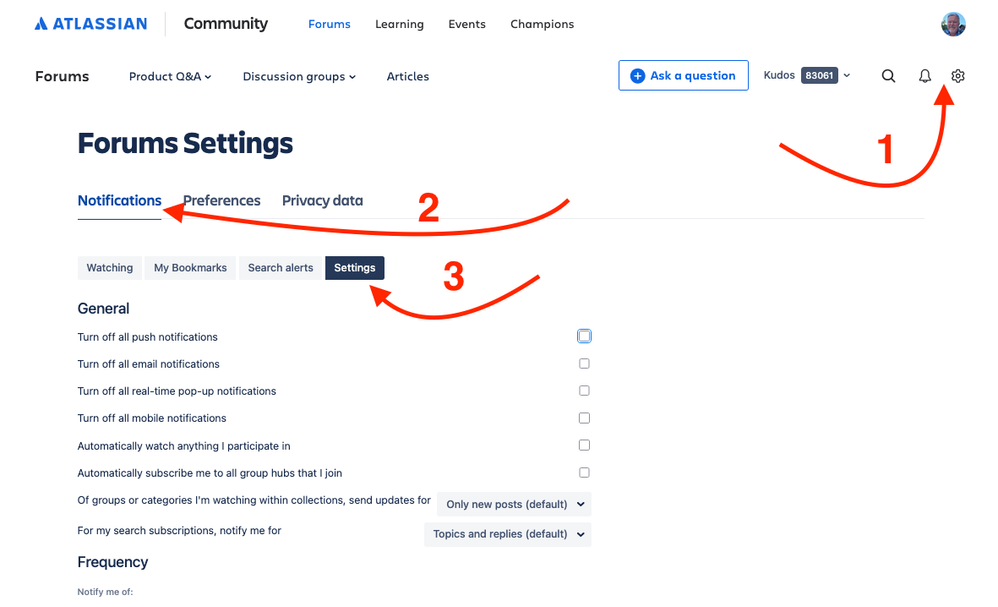Image resolution: width=998 pixels, height=607 pixels.
Task: Open the settings gear icon
Action: [x=957, y=76]
